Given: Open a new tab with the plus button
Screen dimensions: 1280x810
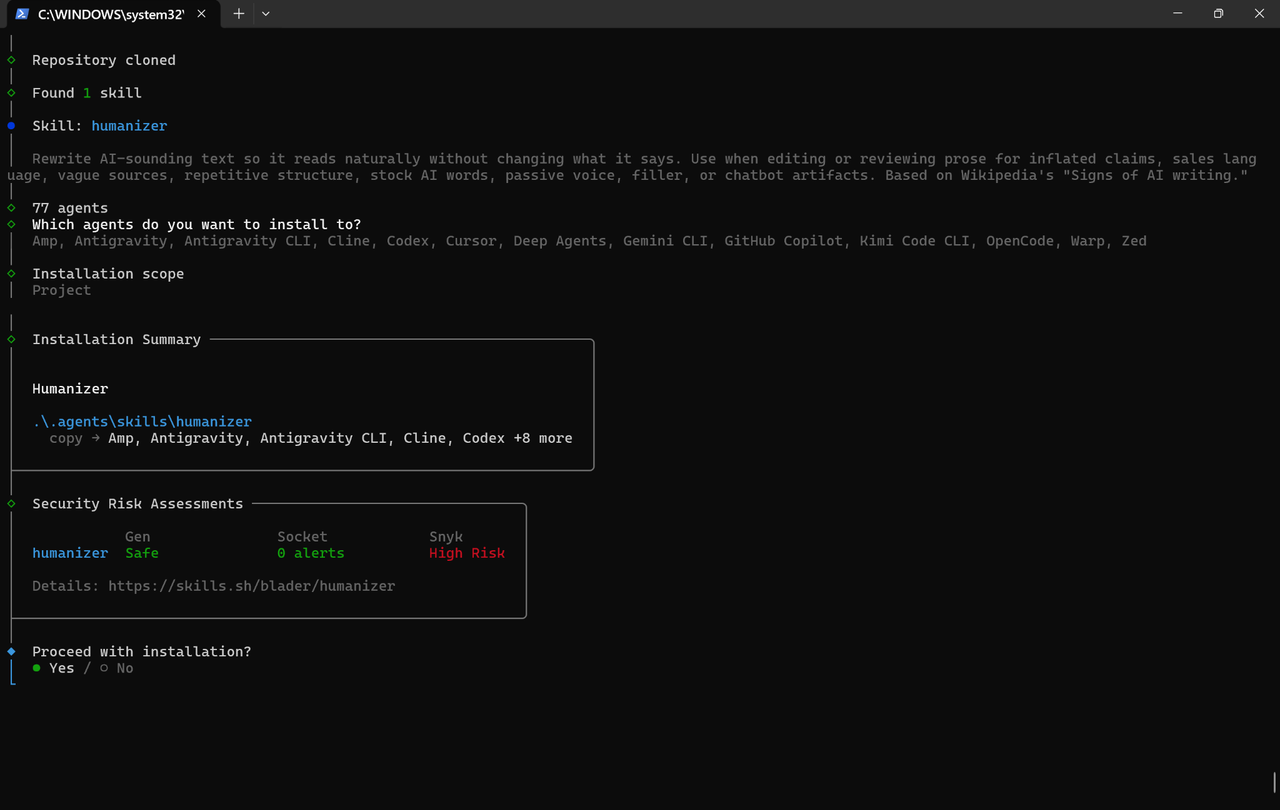Looking at the screenshot, I should point(239,14).
